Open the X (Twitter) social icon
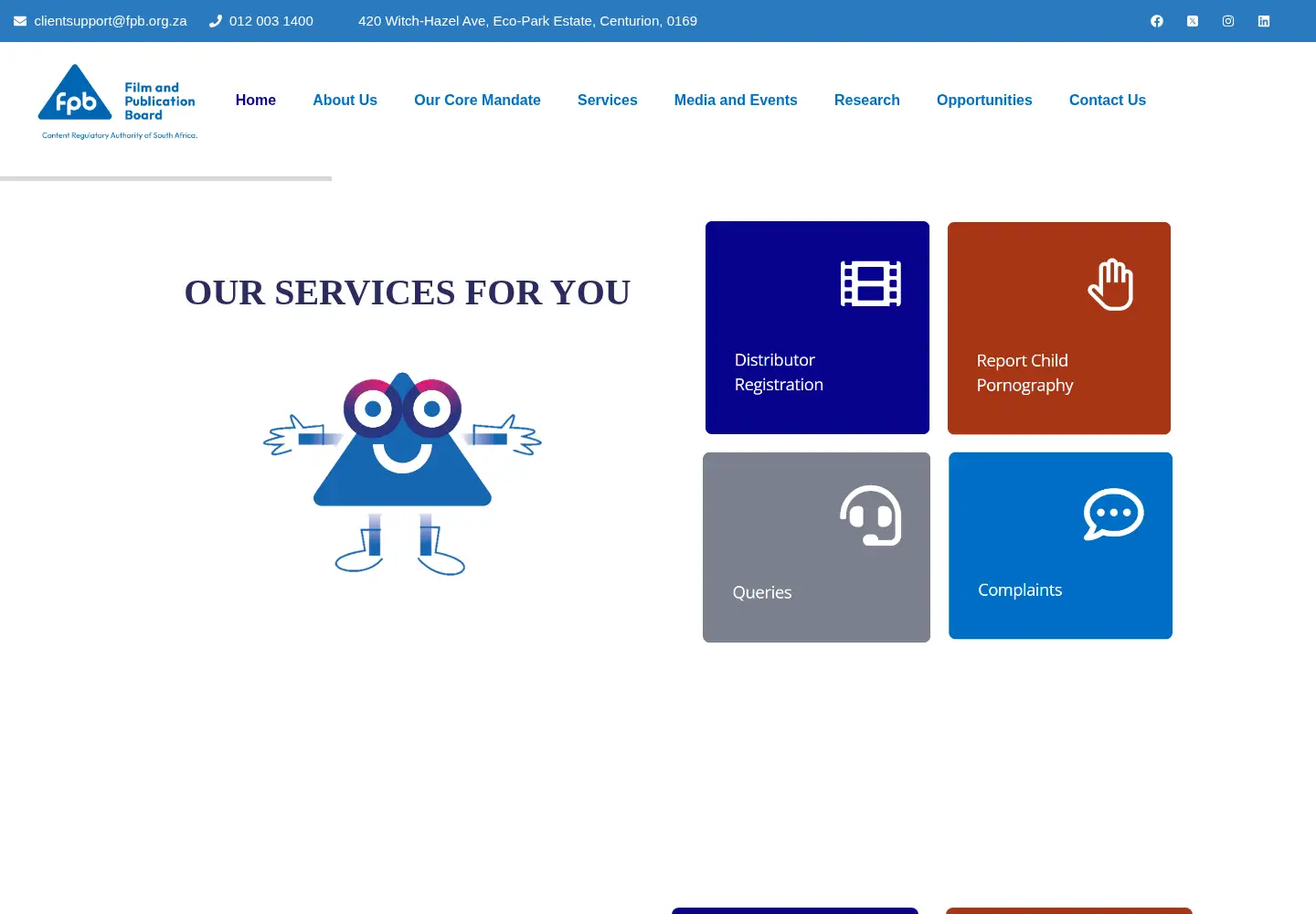 [1193, 21]
